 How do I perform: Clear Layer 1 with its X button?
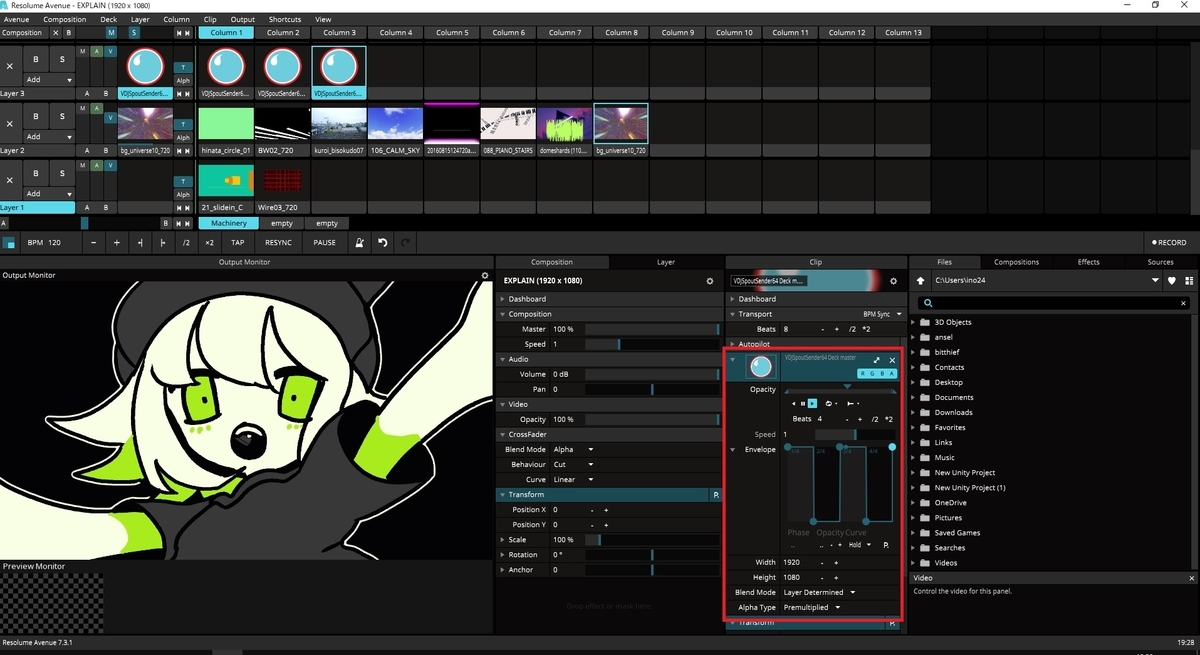[x=10, y=180]
